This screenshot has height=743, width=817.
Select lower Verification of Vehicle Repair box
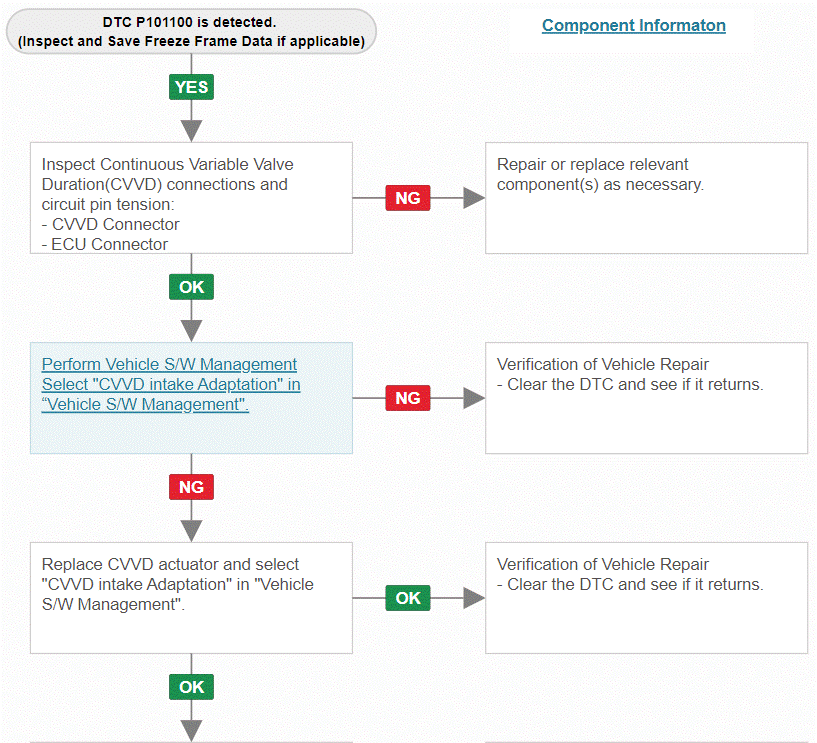(x=647, y=598)
